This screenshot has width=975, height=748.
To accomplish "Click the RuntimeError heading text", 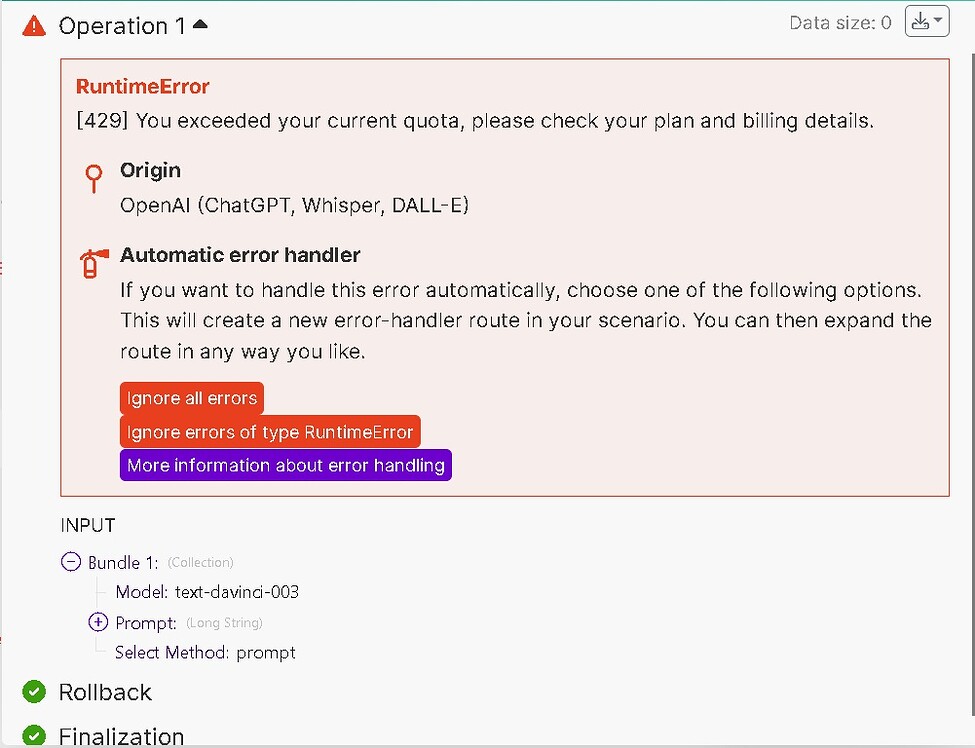I will (x=143, y=87).
